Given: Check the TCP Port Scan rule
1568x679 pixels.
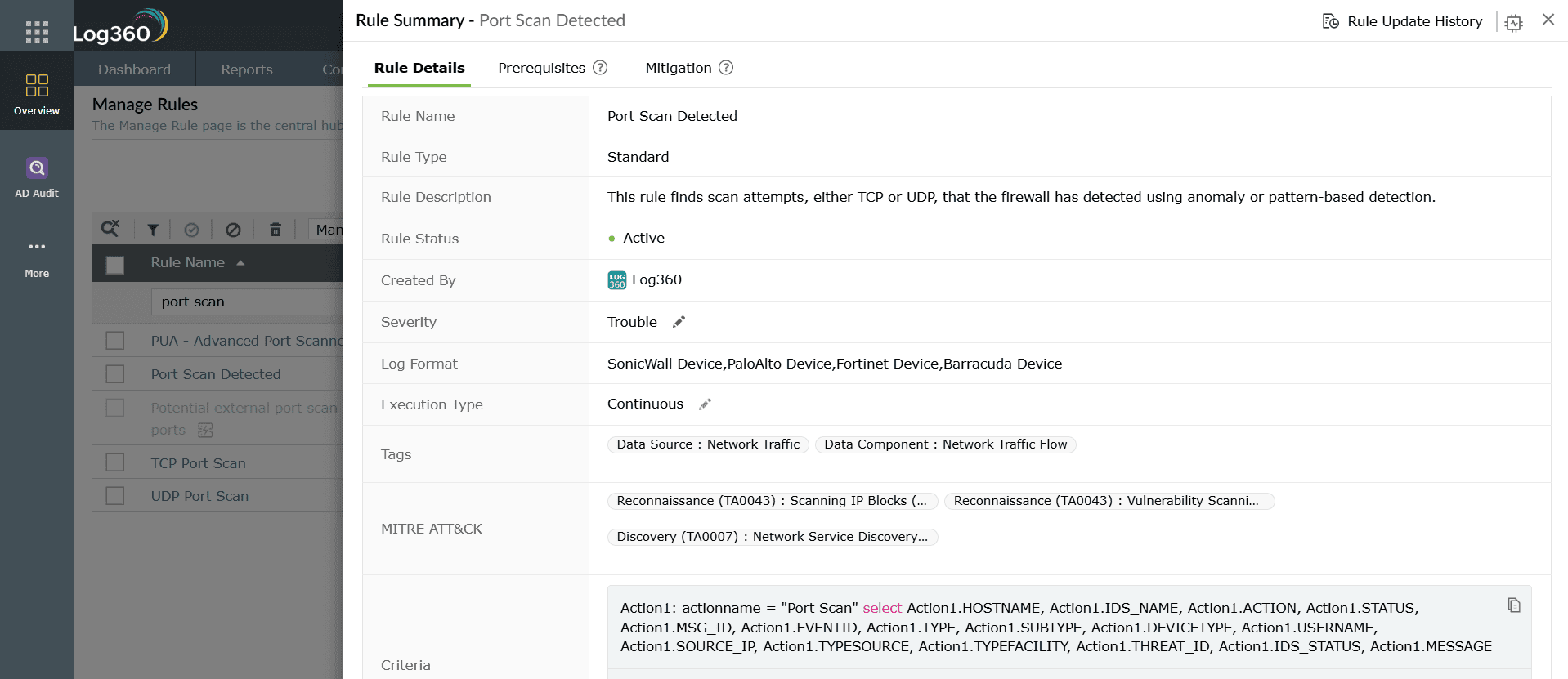Looking at the screenshot, I should click(x=115, y=462).
